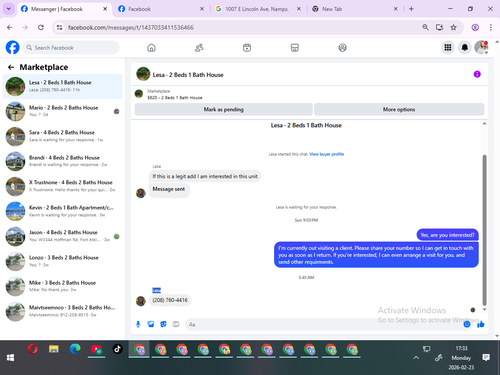Open the Windows Start button
500x375 pixels.
[10, 358]
